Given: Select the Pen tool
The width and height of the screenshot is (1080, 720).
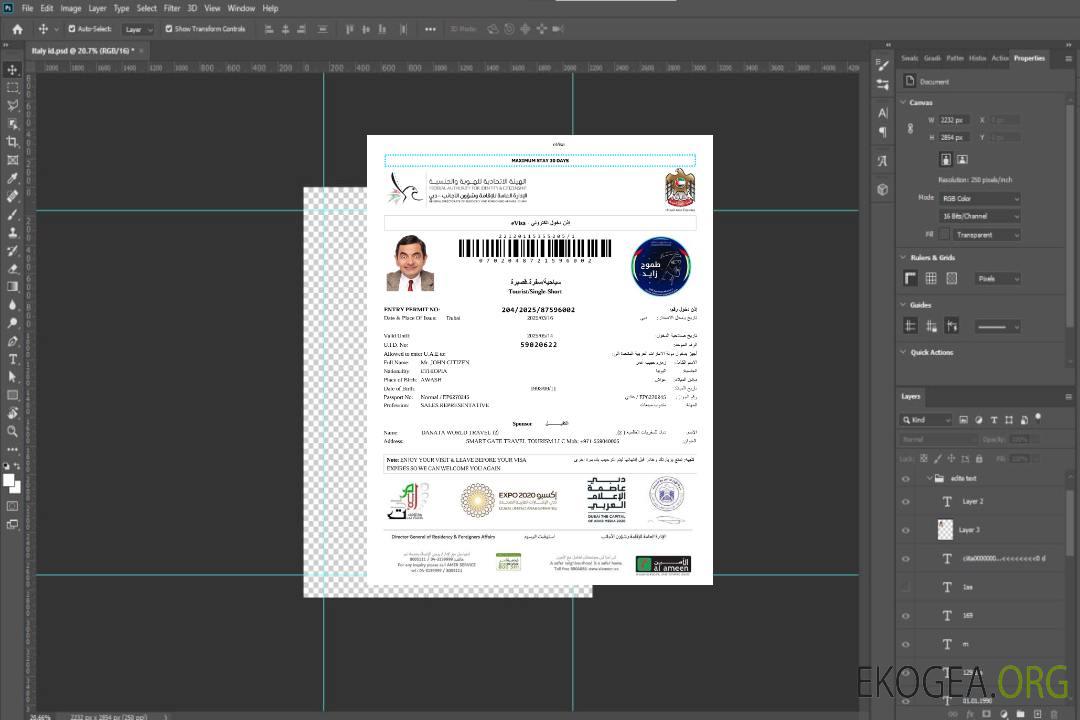Looking at the screenshot, I should (12, 341).
